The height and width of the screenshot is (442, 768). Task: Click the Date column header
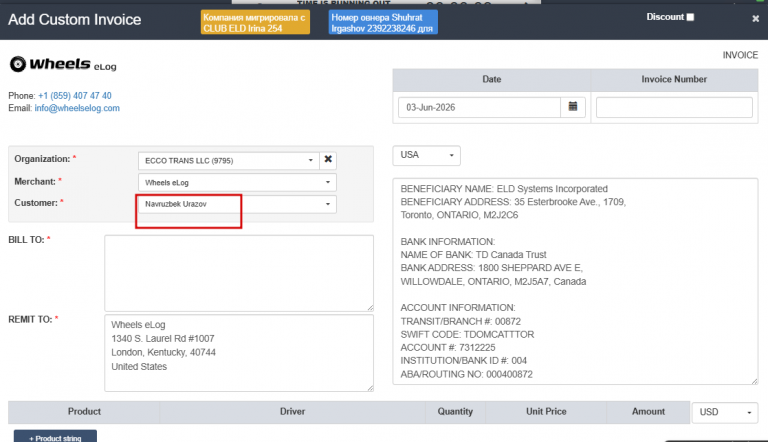click(492, 79)
